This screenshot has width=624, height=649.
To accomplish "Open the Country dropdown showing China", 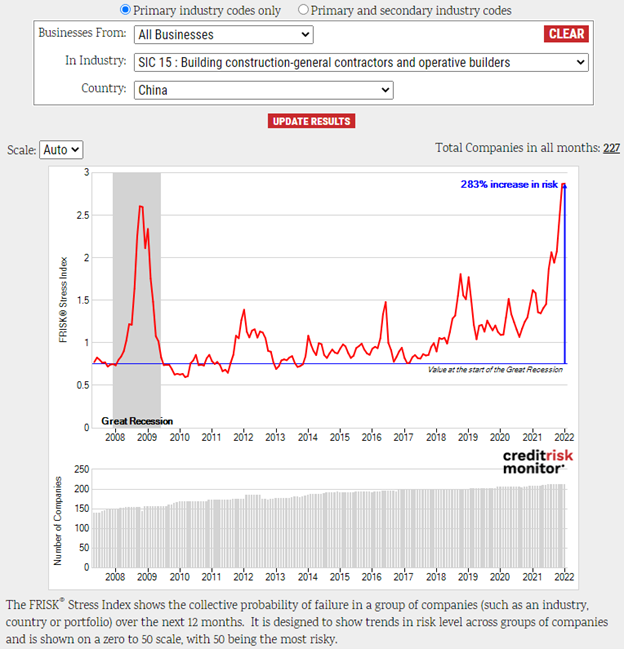I will coord(264,90).
